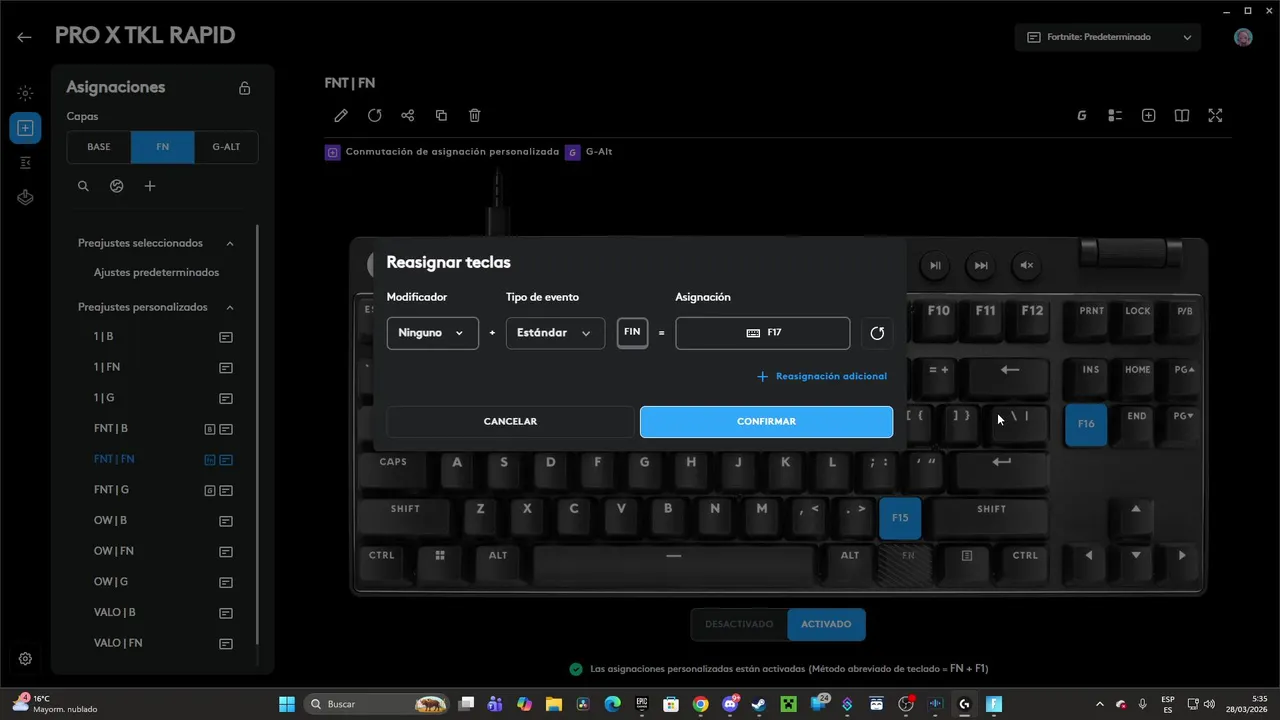Viewport: 1280px width, 720px height.
Task: Open Steam from the taskbar
Action: [759, 704]
